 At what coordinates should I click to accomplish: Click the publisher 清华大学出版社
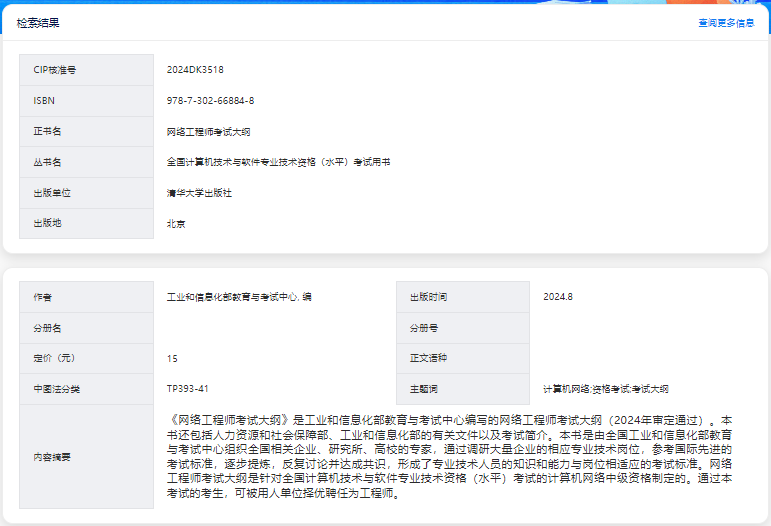click(199, 193)
